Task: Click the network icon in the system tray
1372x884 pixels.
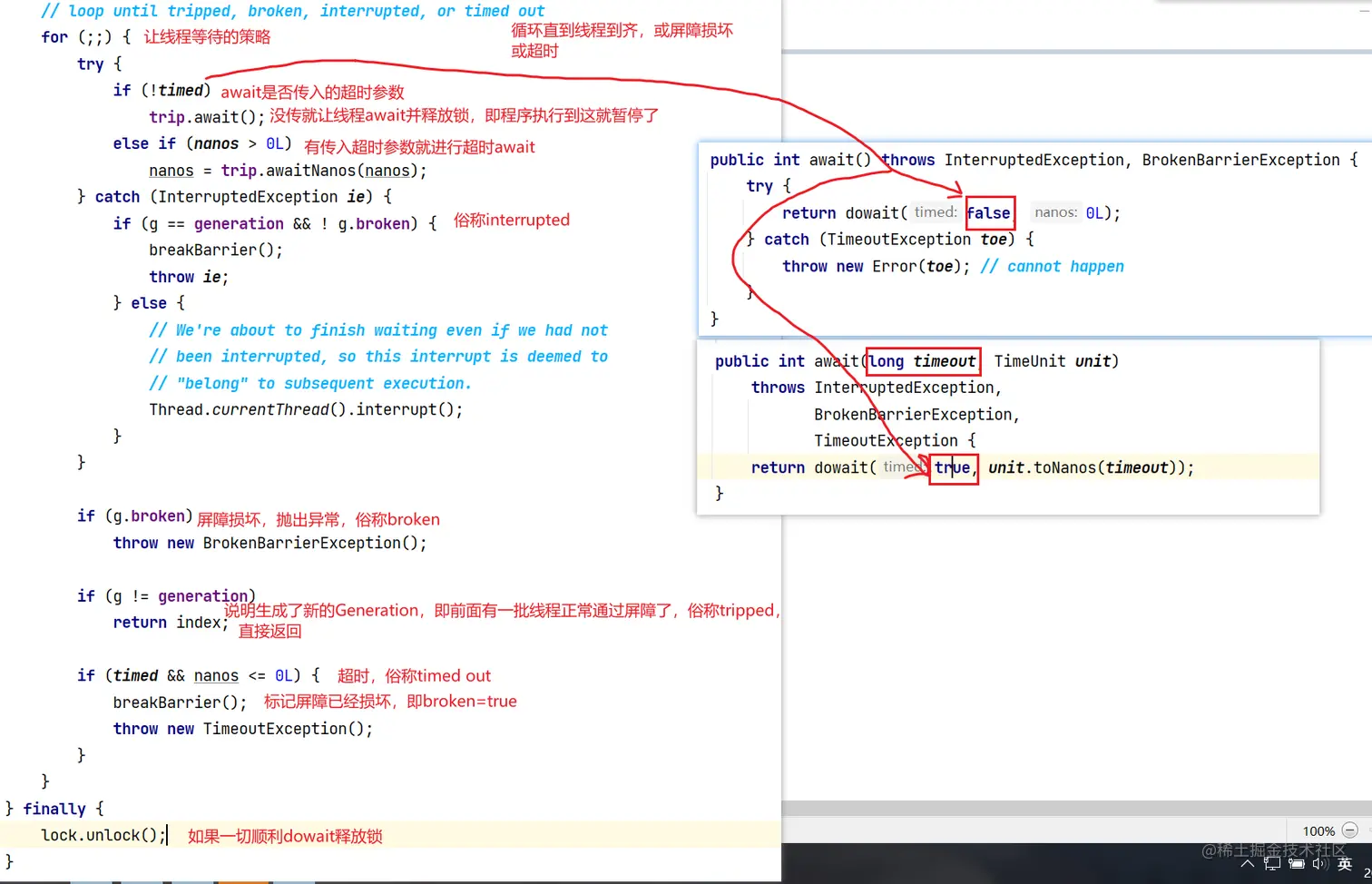Action: (1272, 863)
